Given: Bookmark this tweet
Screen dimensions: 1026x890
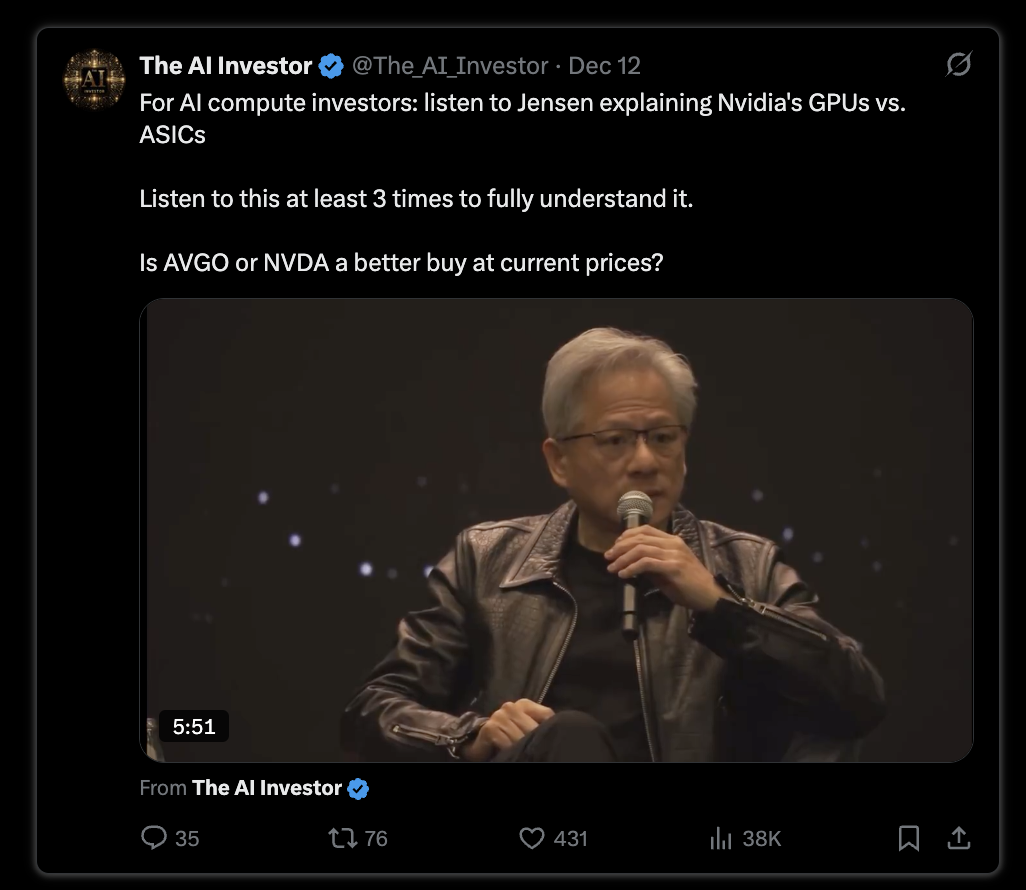Looking at the screenshot, I should (908, 838).
